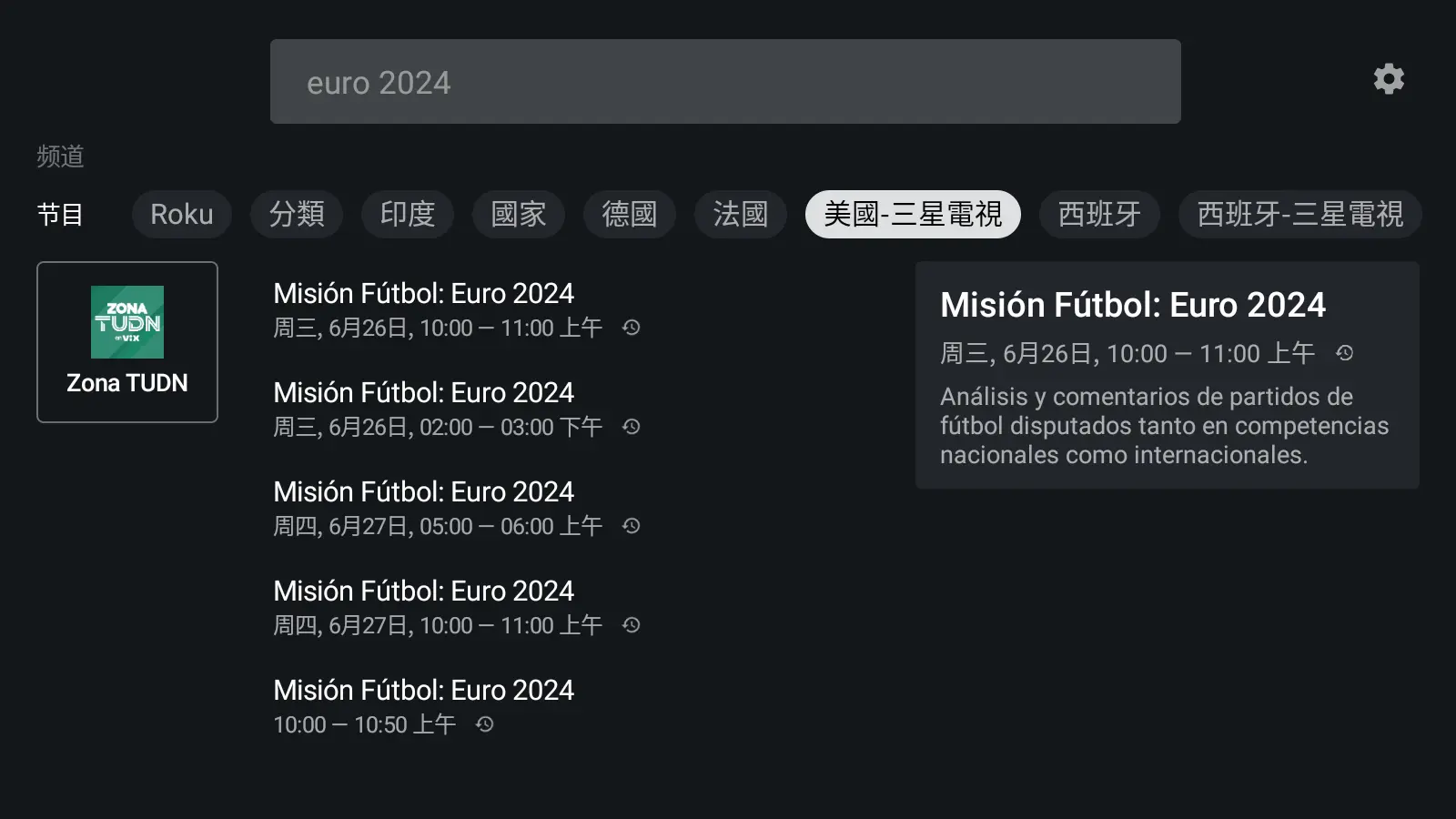The image size is (1456, 819).
Task: Choose the 國家 filter chip
Action: [x=519, y=214]
